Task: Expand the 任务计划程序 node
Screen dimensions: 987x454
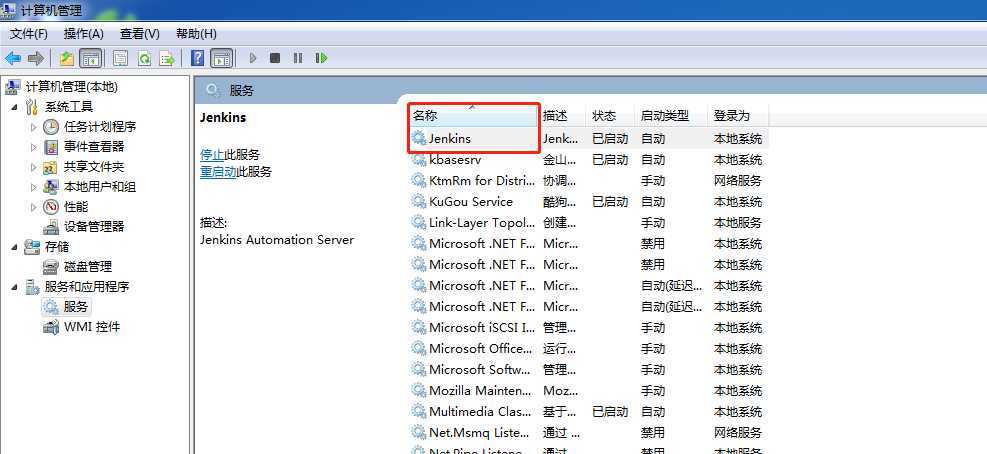Action: (x=34, y=127)
